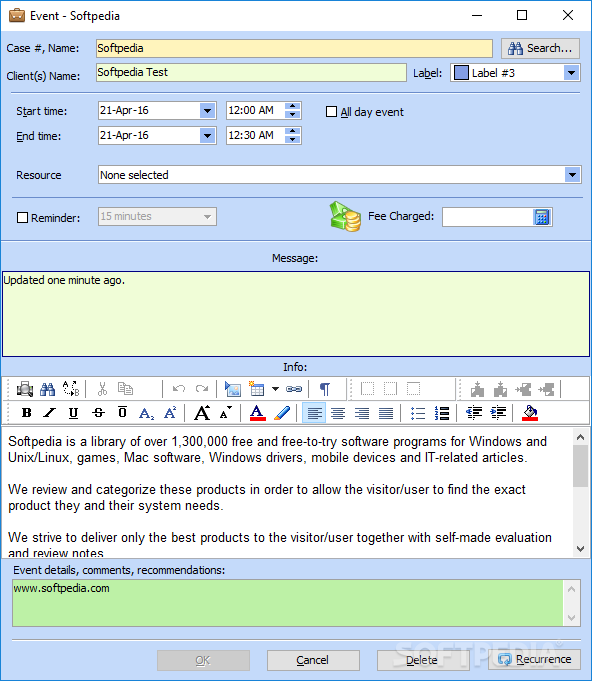Open the Recurrence button
This screenshot has width=592, height=681.
point(535,660)
